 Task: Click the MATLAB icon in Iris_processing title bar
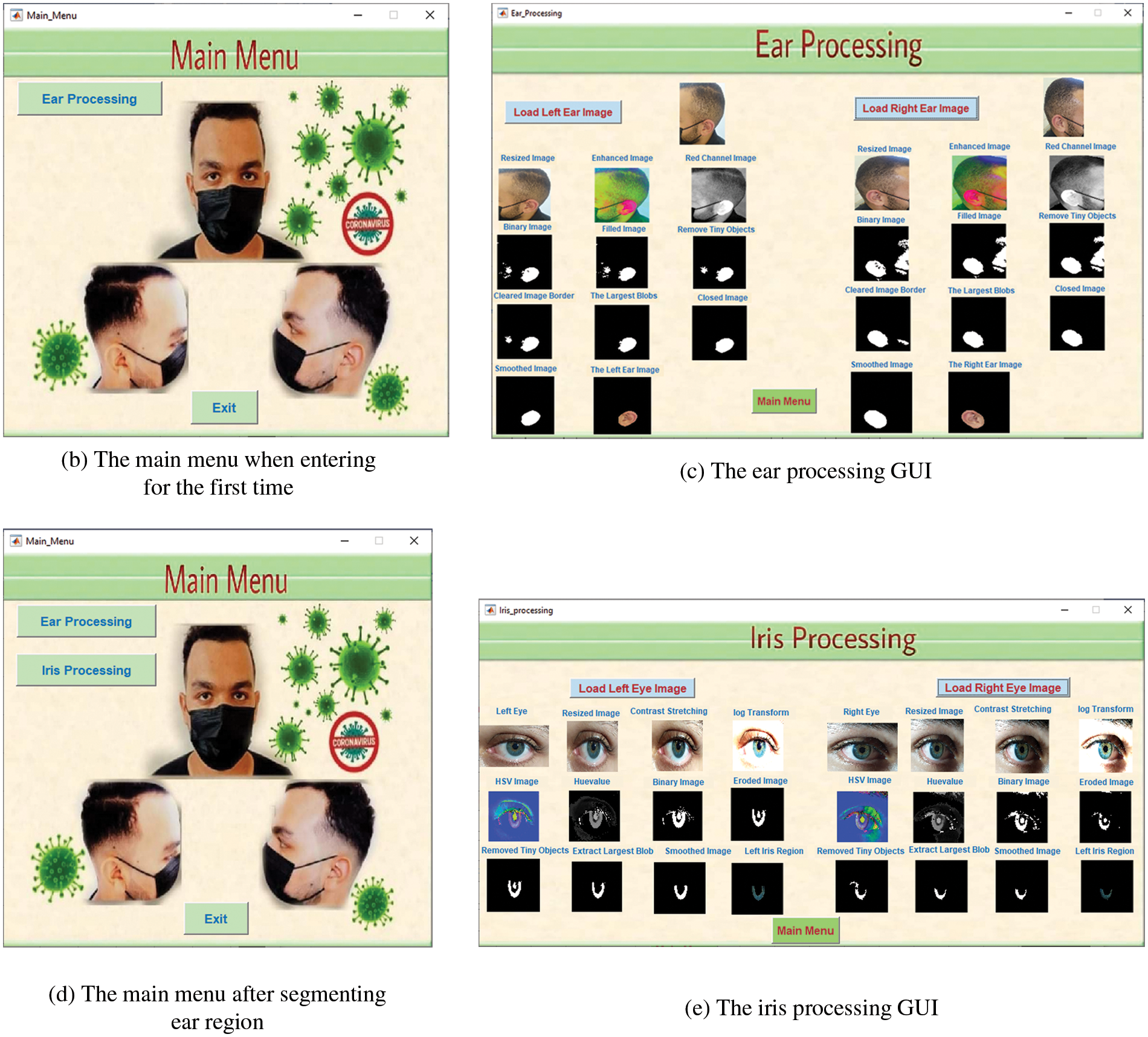tap(490, 610)
